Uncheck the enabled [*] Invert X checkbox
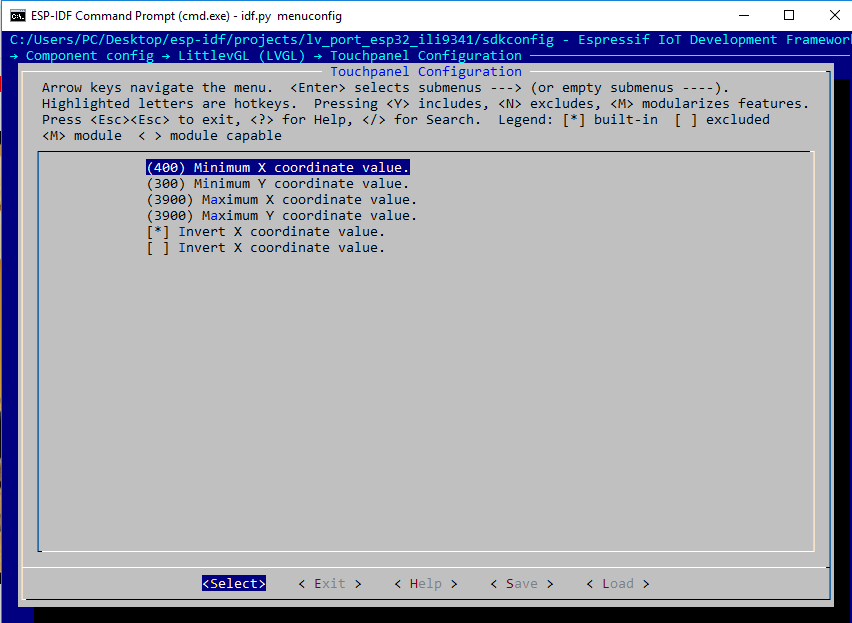The image size is (852, 623). [158, 232]
